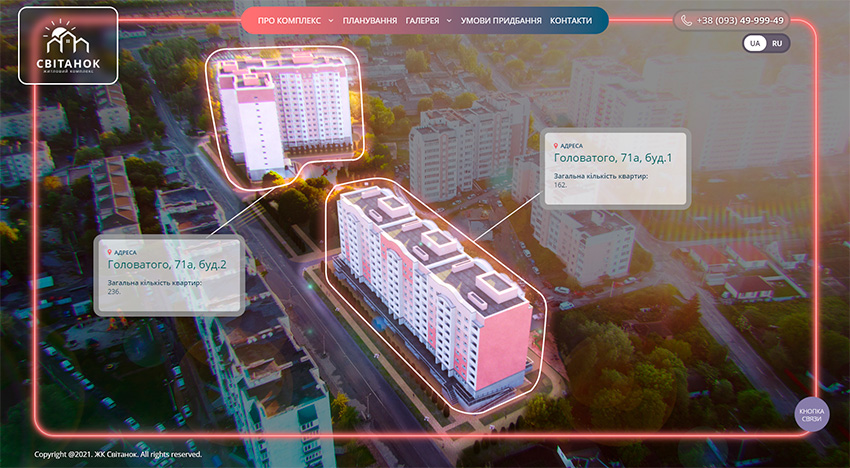
Task: Select the apartment count text 236
Action: click(x=114, y=292)
